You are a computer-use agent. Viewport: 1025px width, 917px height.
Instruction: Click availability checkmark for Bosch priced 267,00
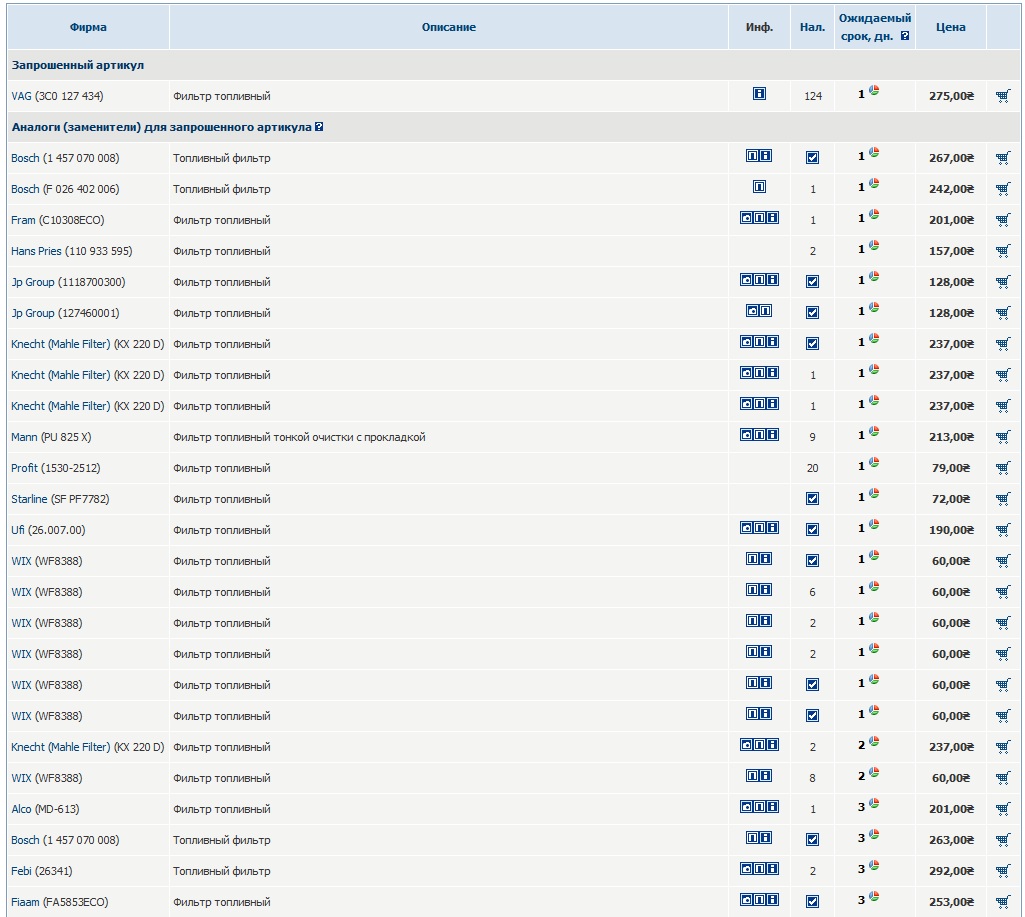813,158
